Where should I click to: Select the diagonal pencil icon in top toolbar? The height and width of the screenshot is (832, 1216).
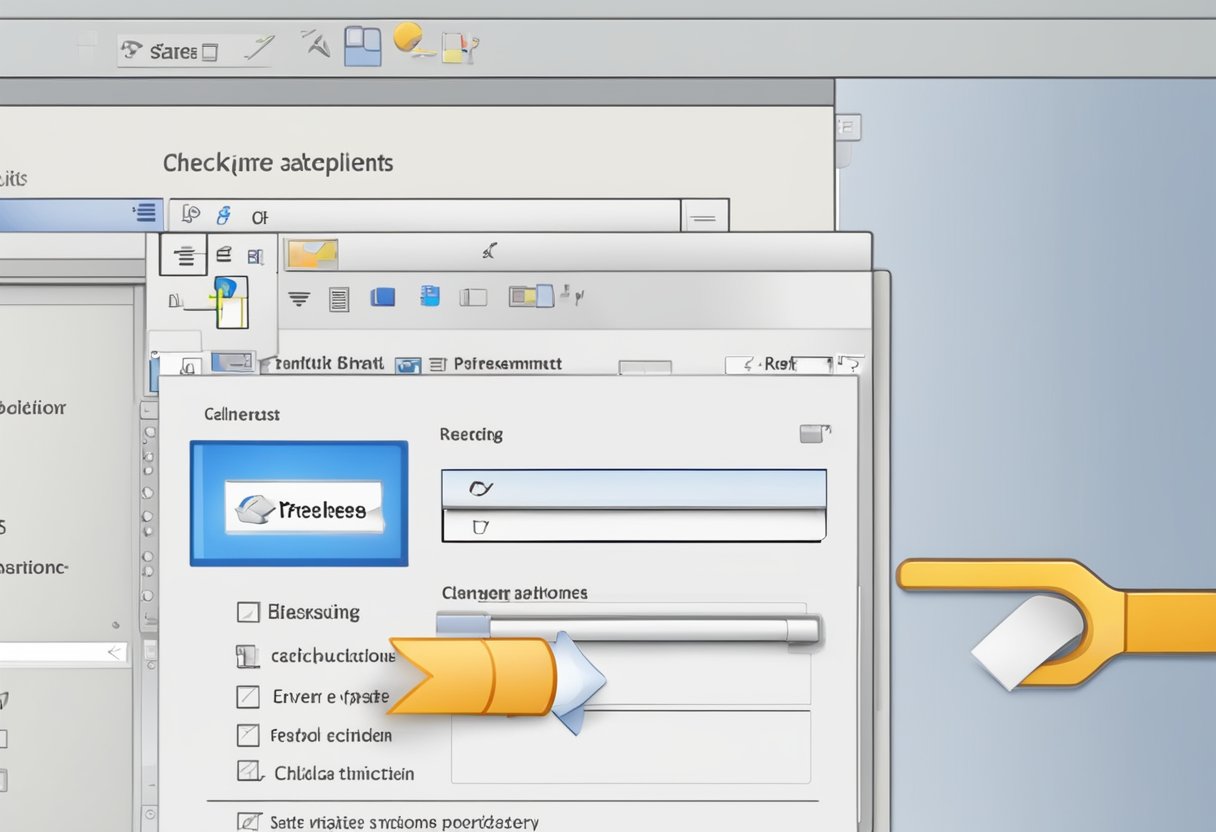click(x=259, y=49)
